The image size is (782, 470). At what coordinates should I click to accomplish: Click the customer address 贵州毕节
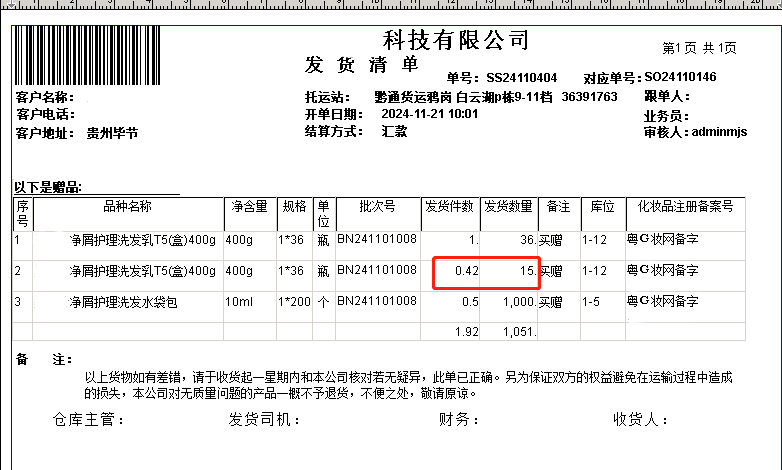point(112,132)
